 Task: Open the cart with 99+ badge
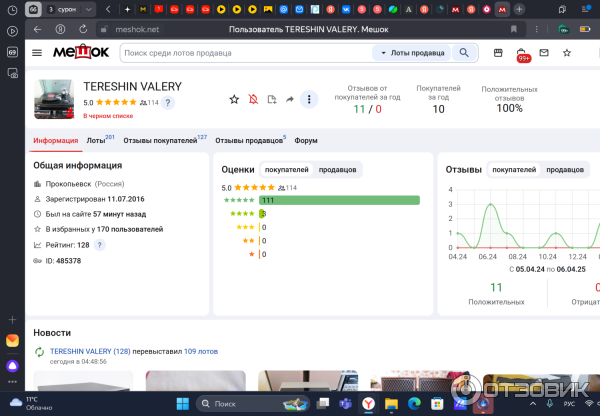click(x=521, y=53)
